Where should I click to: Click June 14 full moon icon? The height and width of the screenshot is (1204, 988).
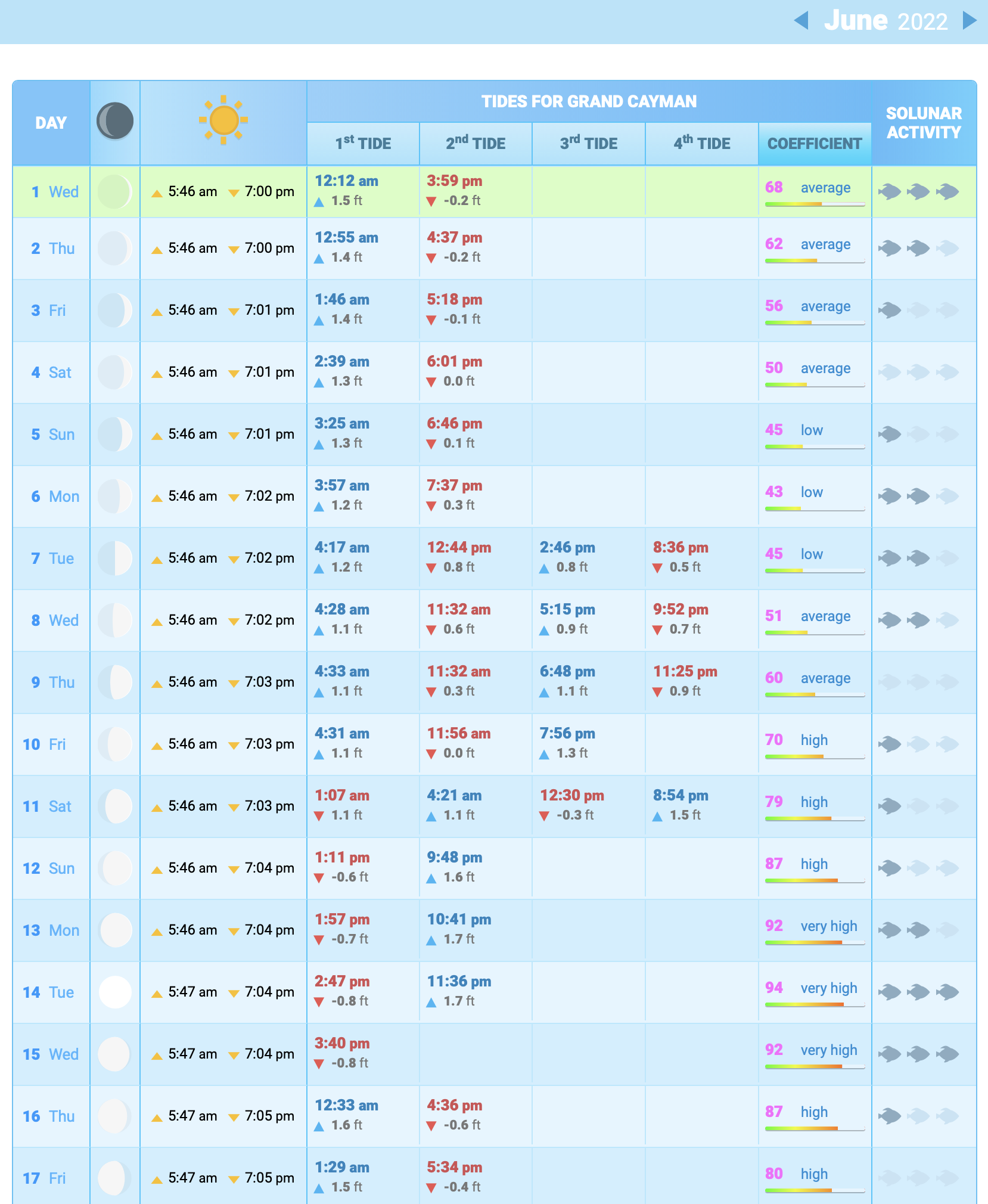pos(115,992)
